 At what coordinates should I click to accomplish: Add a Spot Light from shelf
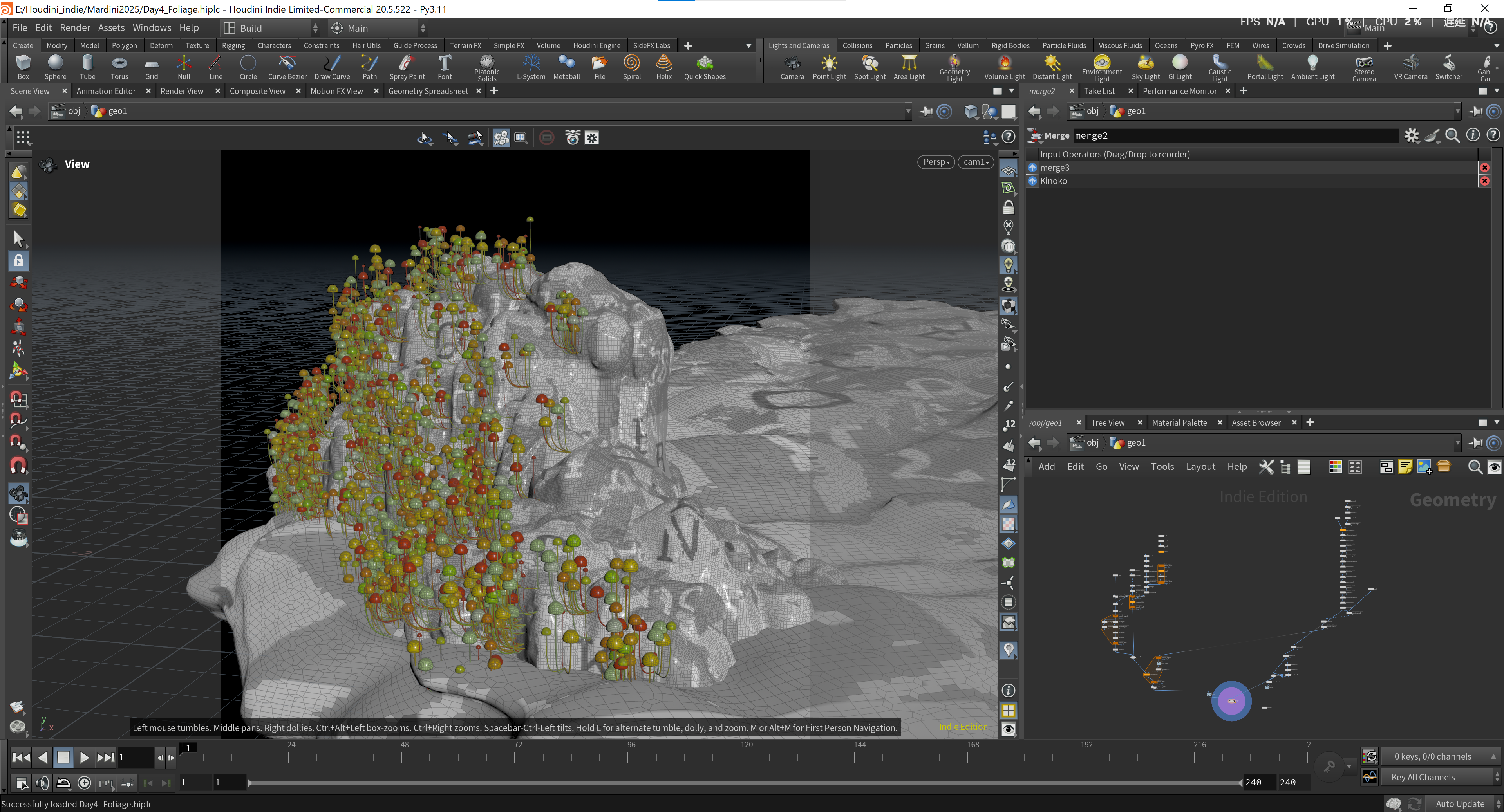tap(869, 67)
